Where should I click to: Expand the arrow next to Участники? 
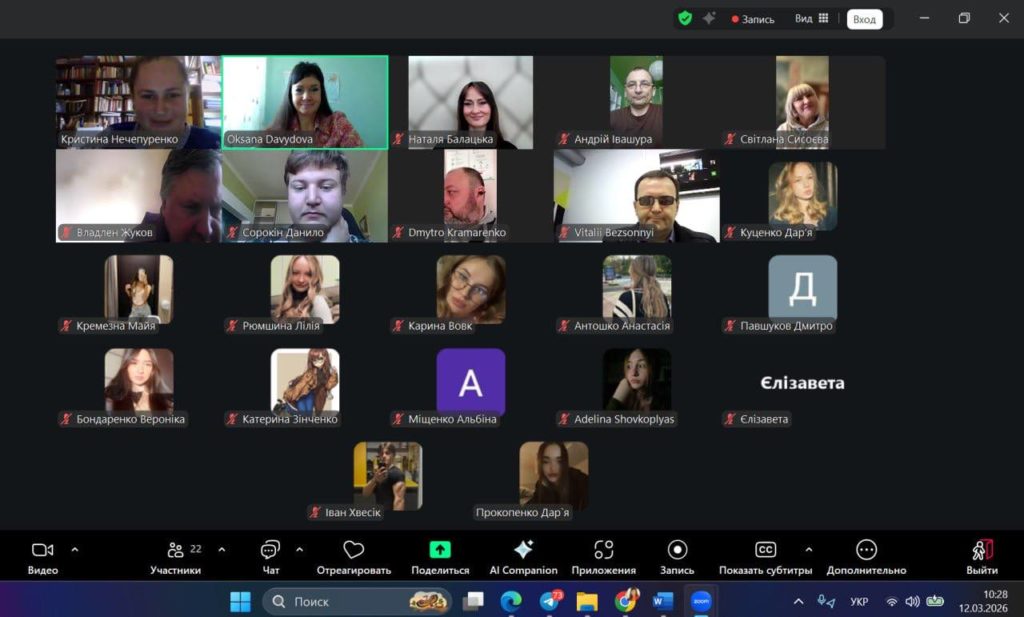[x=222, y=549]
